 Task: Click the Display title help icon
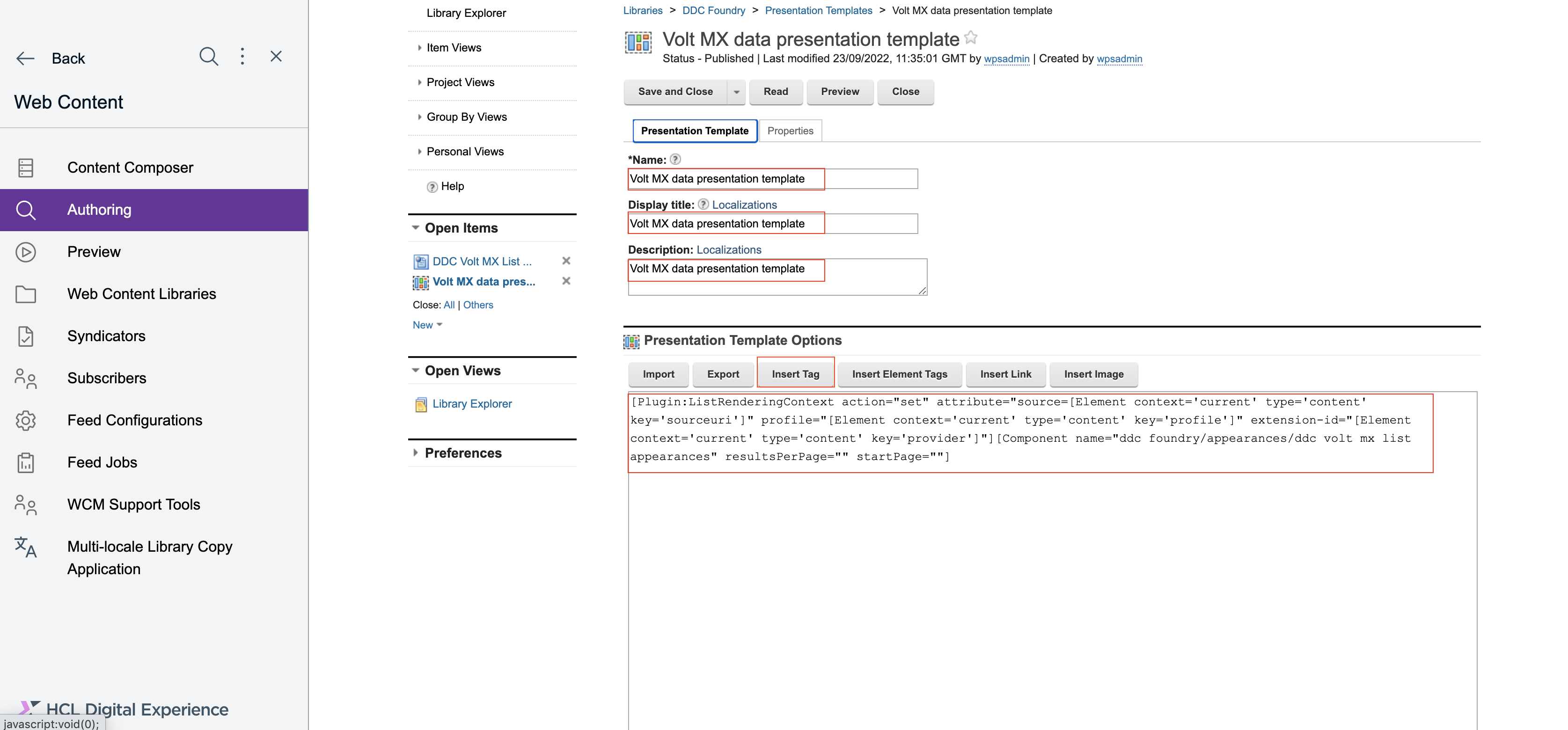coord(703,204)
